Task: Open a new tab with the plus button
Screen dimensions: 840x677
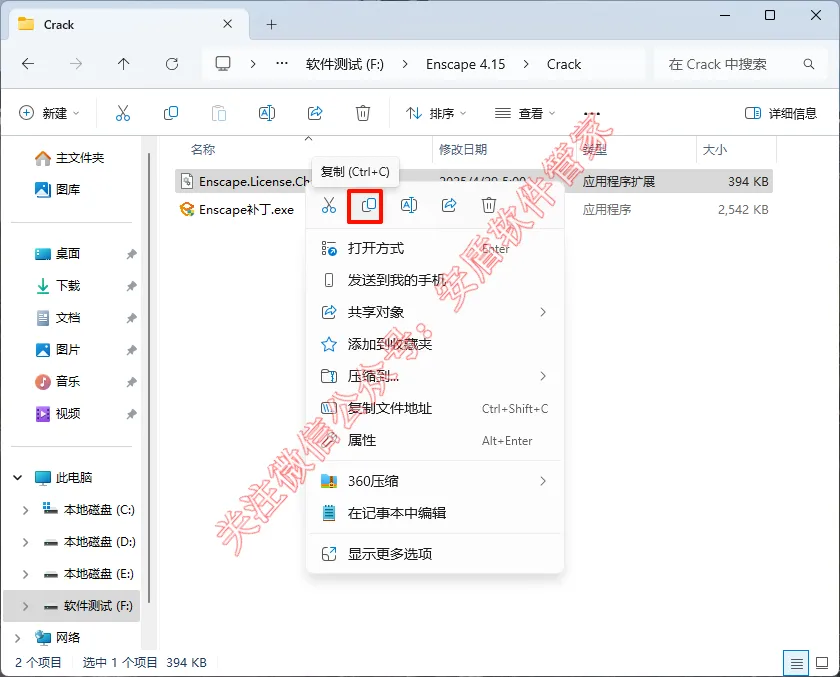Action: (x=272, y=24)
